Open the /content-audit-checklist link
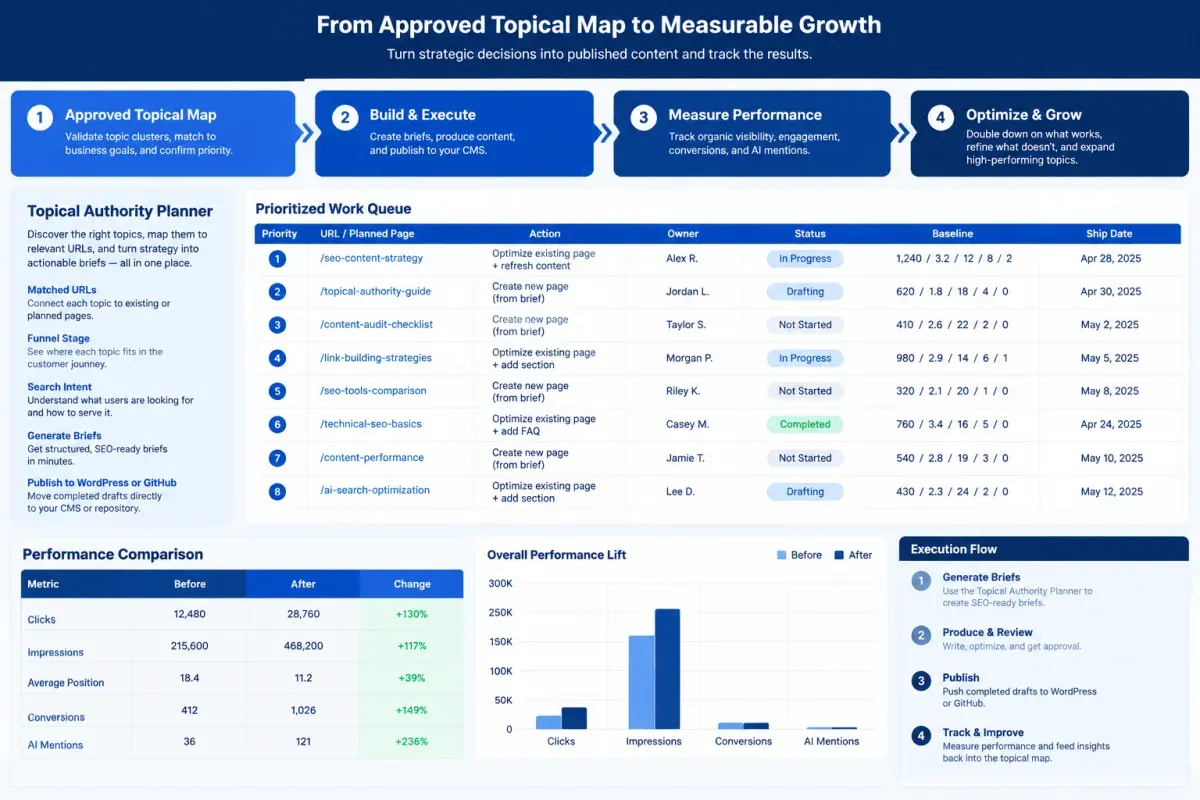1200x800 pixels. (377, 325)
